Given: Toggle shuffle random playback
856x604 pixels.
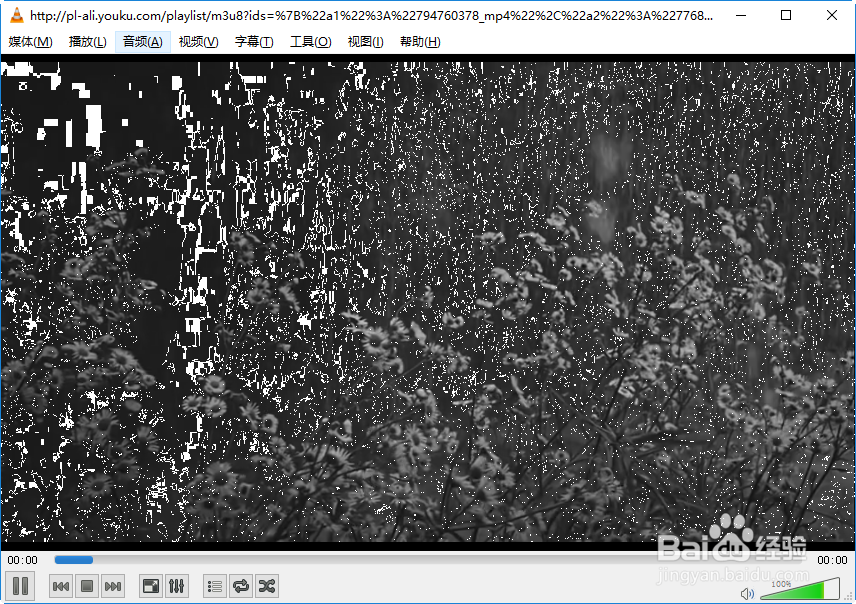Looking at the screenshot, I should point(266,586).
